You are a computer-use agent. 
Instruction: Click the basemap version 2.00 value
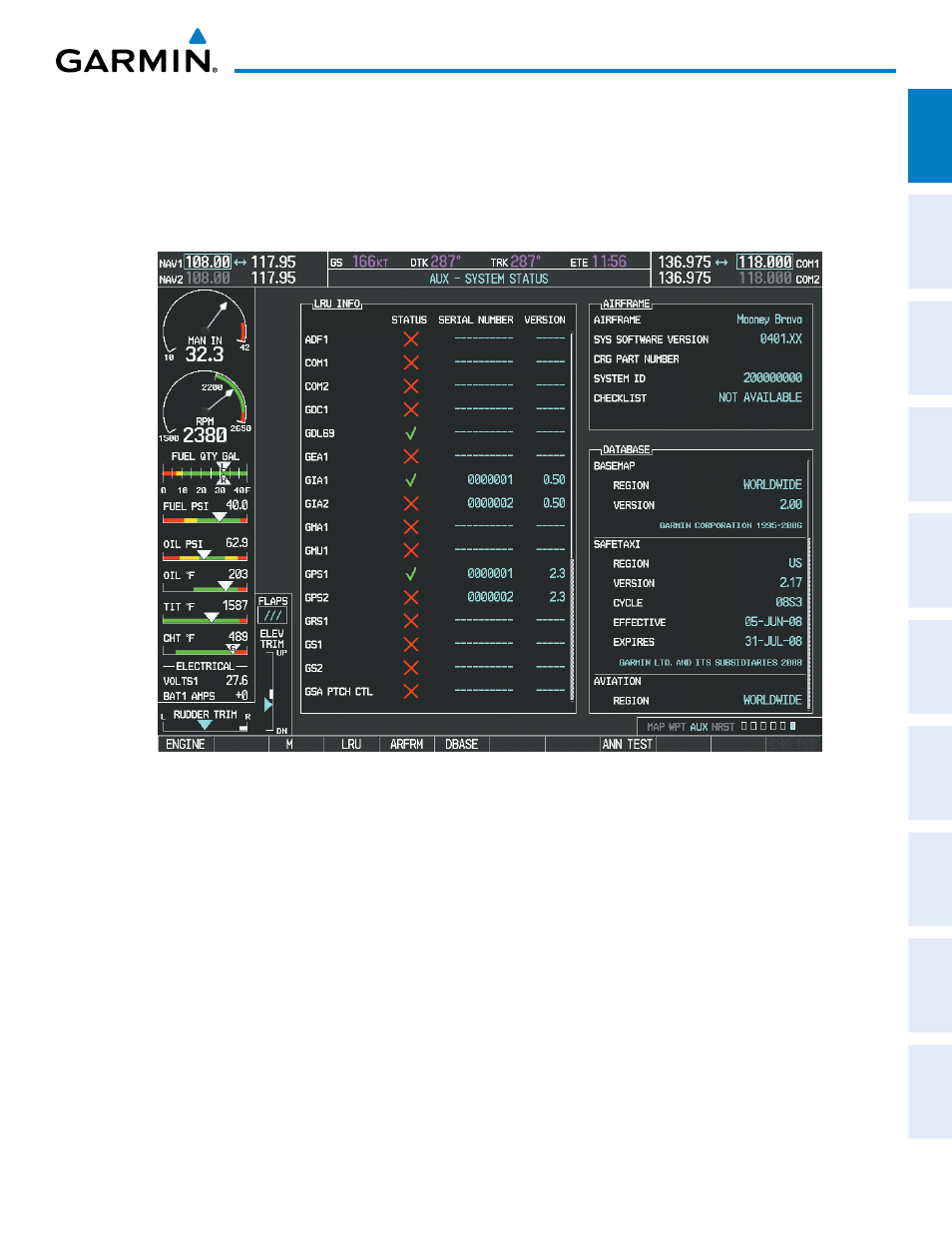point(790,505)
